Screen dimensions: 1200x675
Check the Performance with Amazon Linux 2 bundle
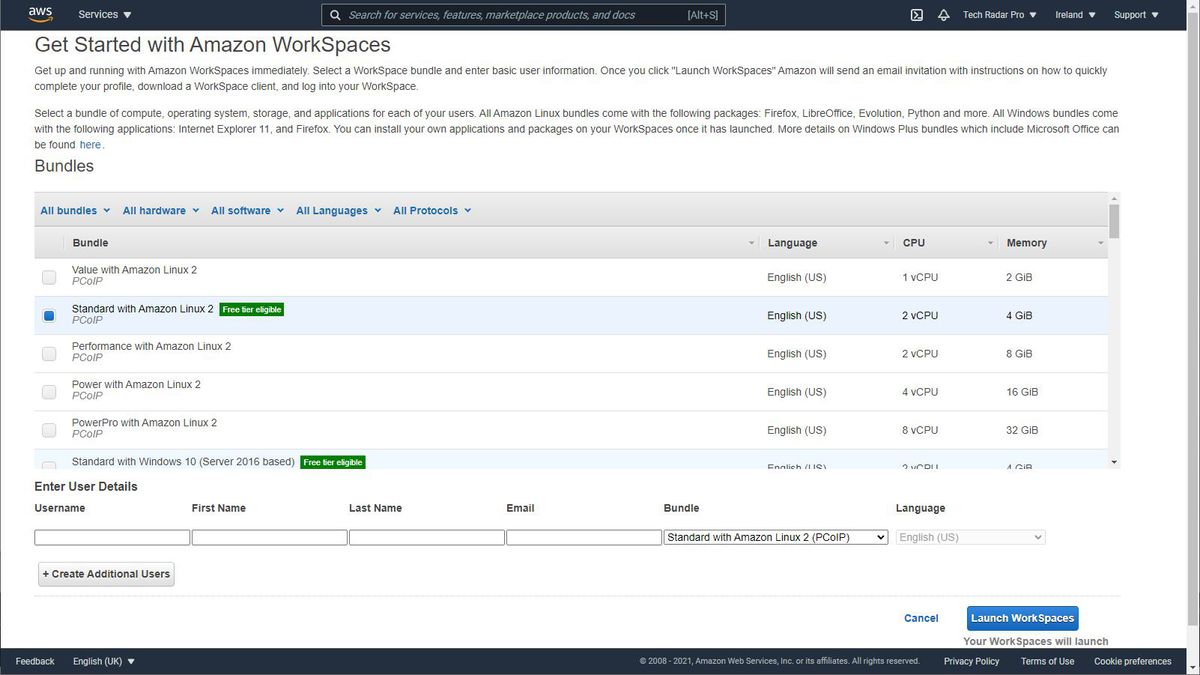48,353
